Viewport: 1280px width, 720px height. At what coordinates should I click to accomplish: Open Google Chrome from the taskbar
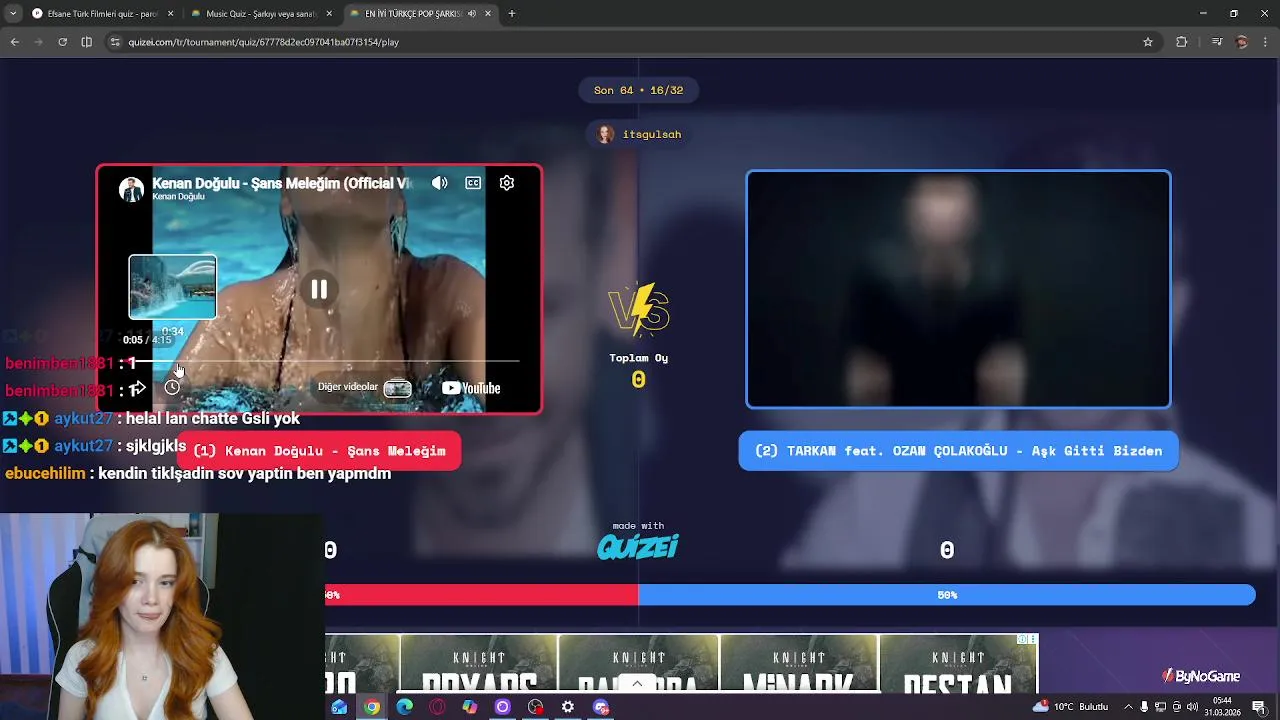tap(372, 707)
